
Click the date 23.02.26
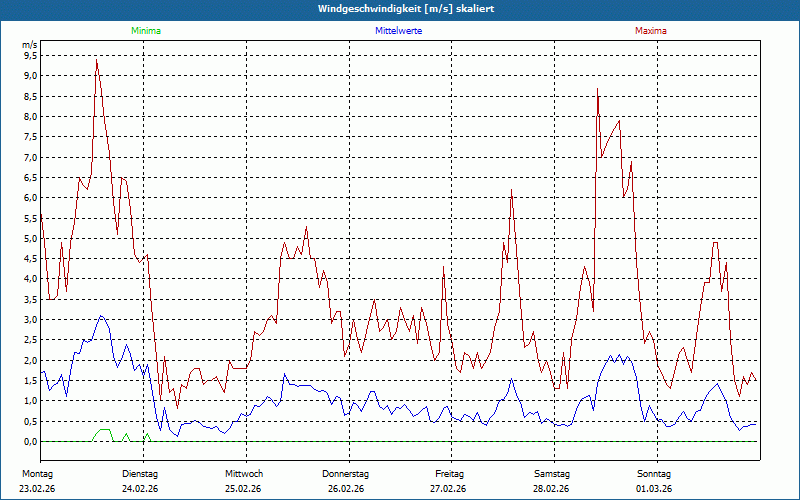coord(37,489)
